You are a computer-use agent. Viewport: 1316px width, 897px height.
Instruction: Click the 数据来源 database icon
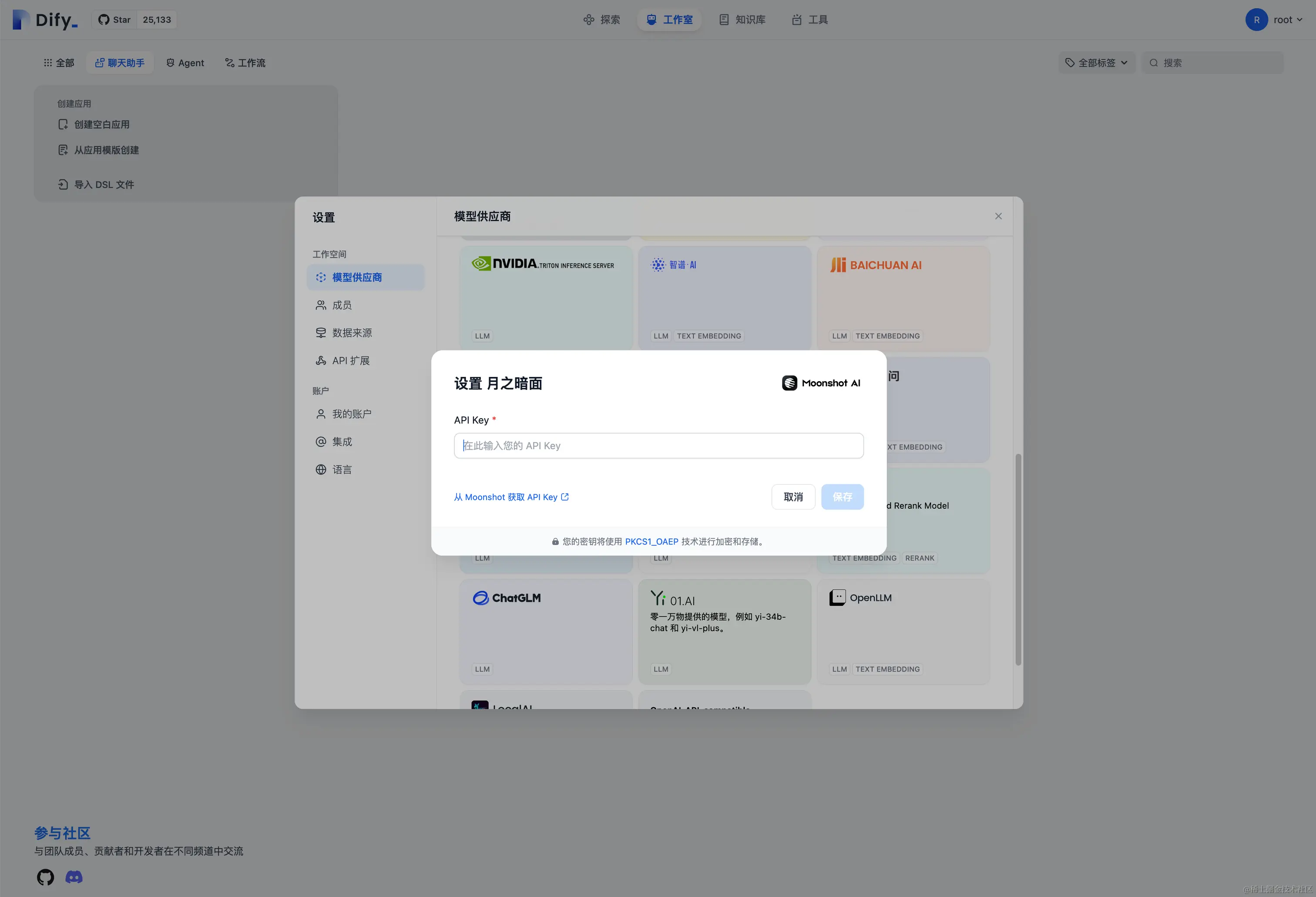321,333
